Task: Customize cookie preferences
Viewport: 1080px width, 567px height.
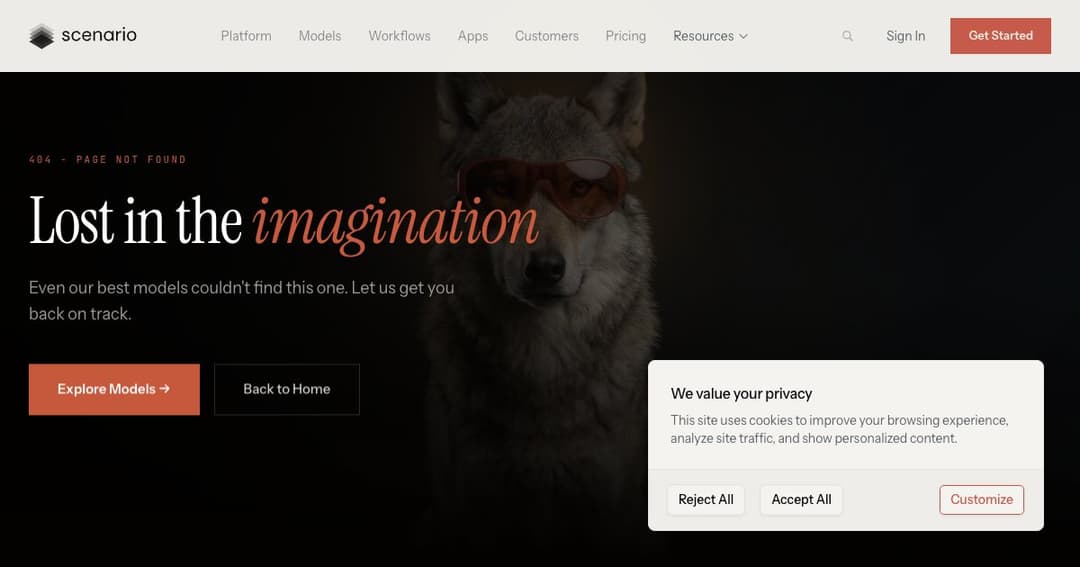Action: click(982, 499)
